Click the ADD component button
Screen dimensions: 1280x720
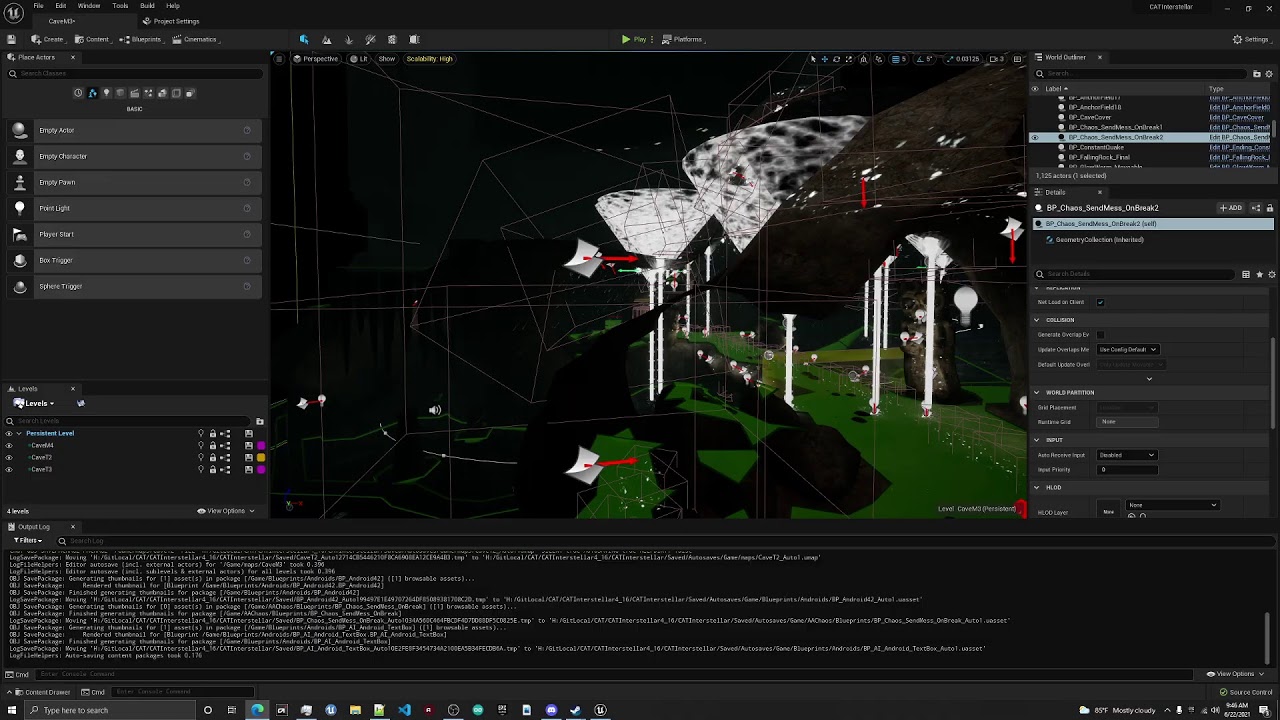click(1230, 208)
